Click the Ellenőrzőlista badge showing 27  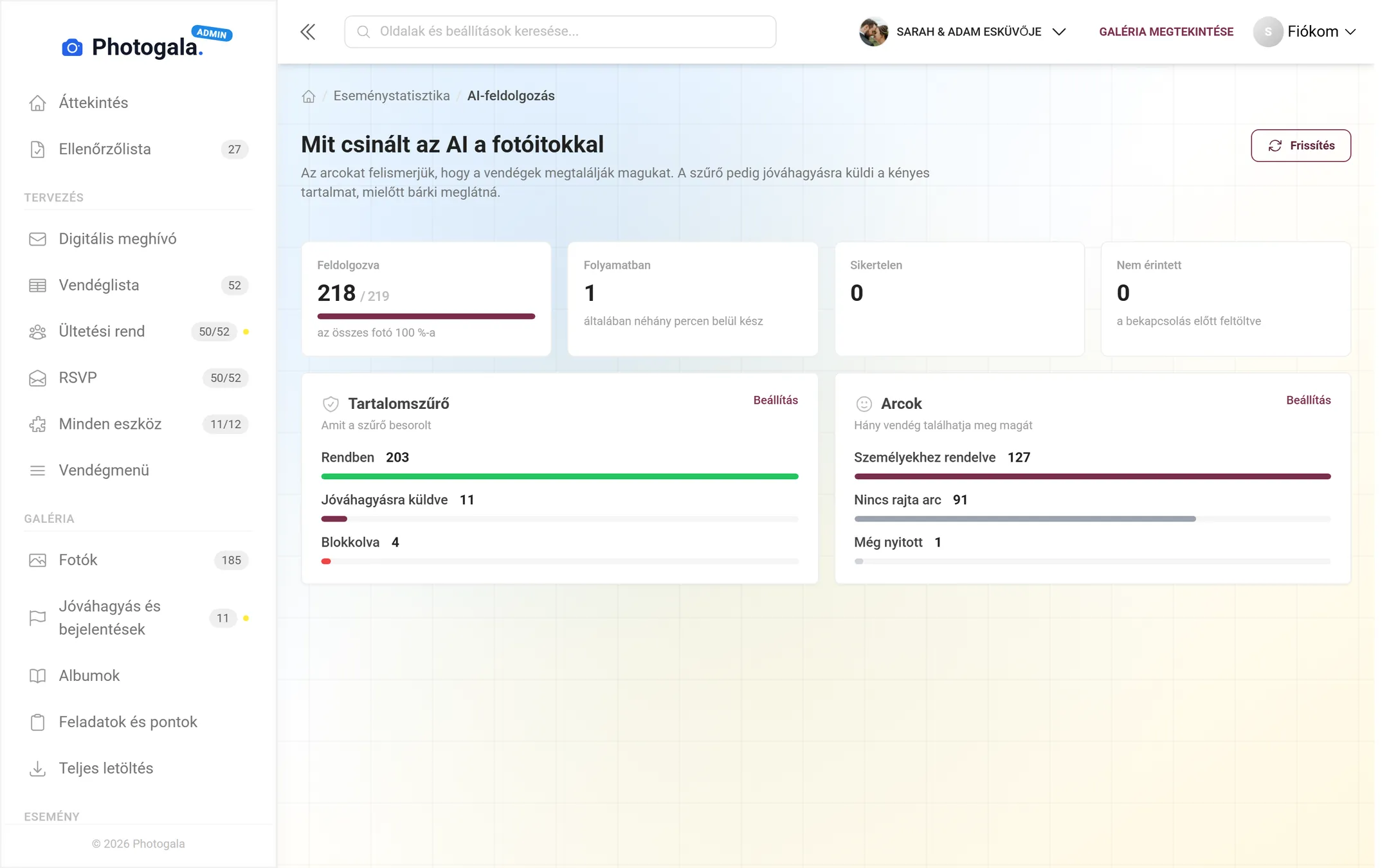(235, 149)
